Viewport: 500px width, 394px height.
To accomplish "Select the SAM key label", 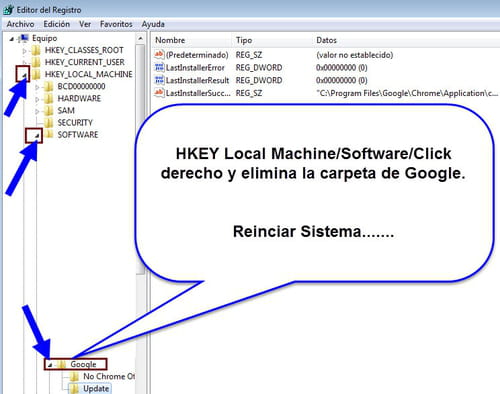I will 66,110.
